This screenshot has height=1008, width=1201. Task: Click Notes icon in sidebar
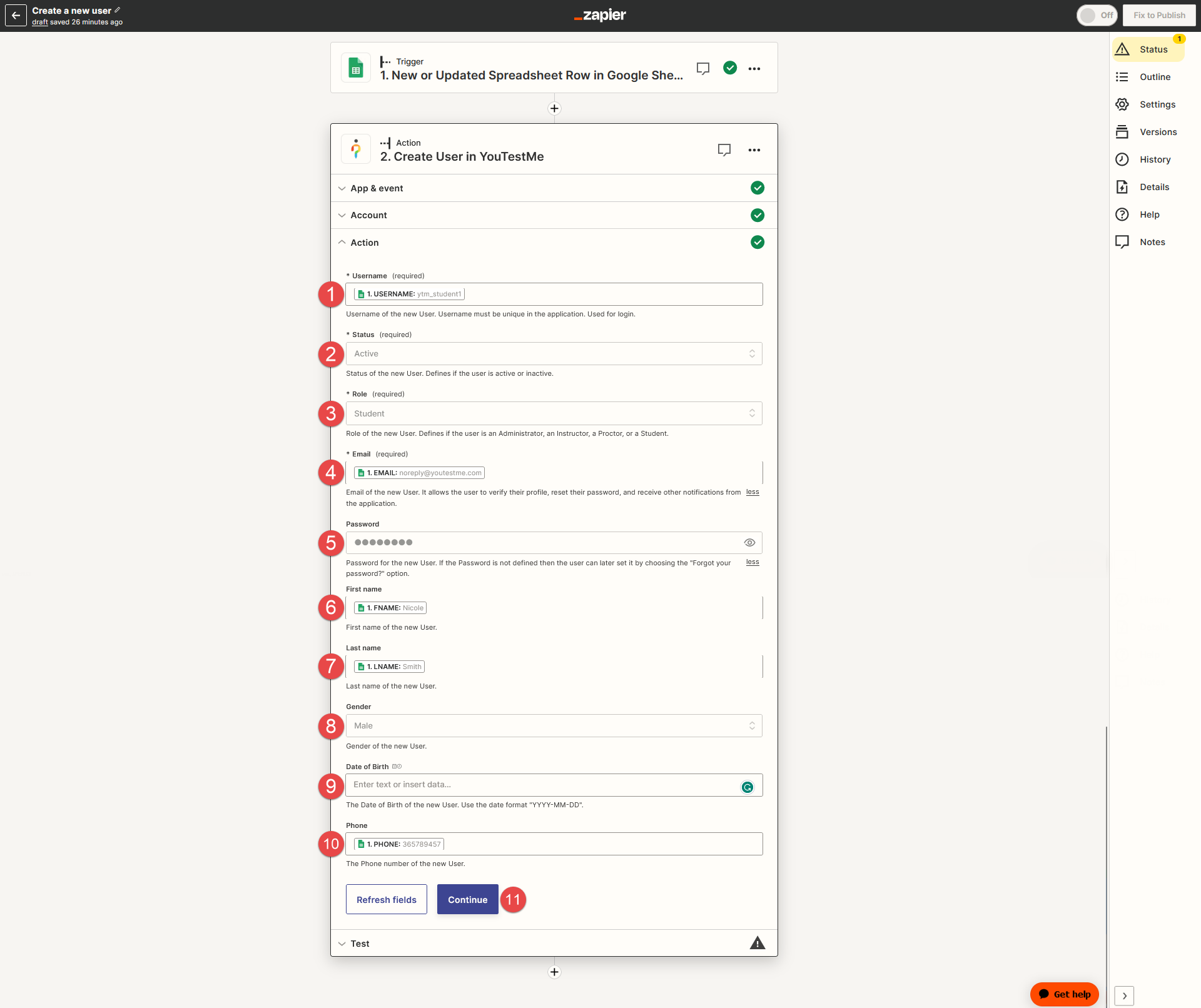coord(1122,242)
